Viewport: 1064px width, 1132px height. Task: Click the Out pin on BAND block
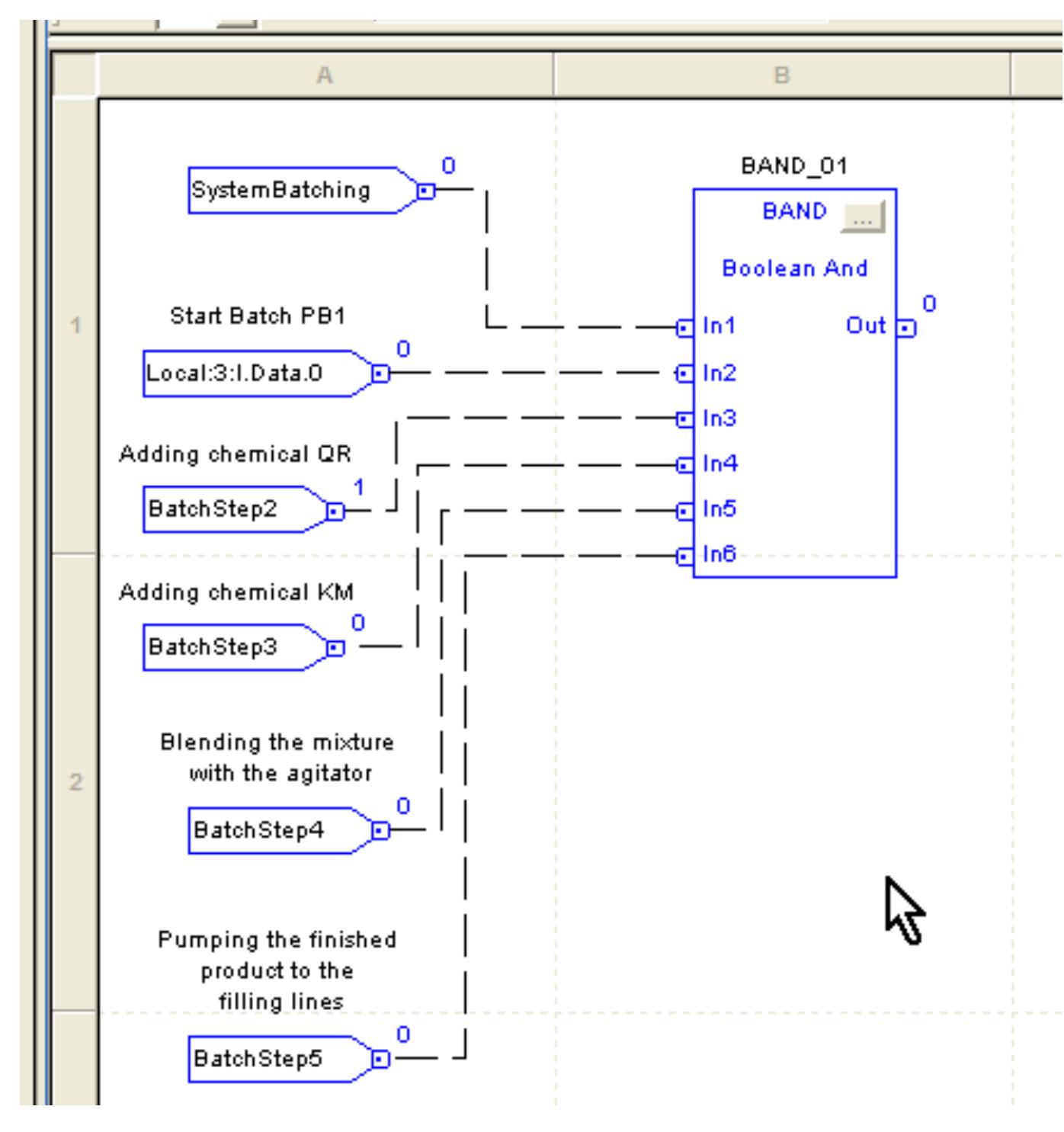coord(905,328)
